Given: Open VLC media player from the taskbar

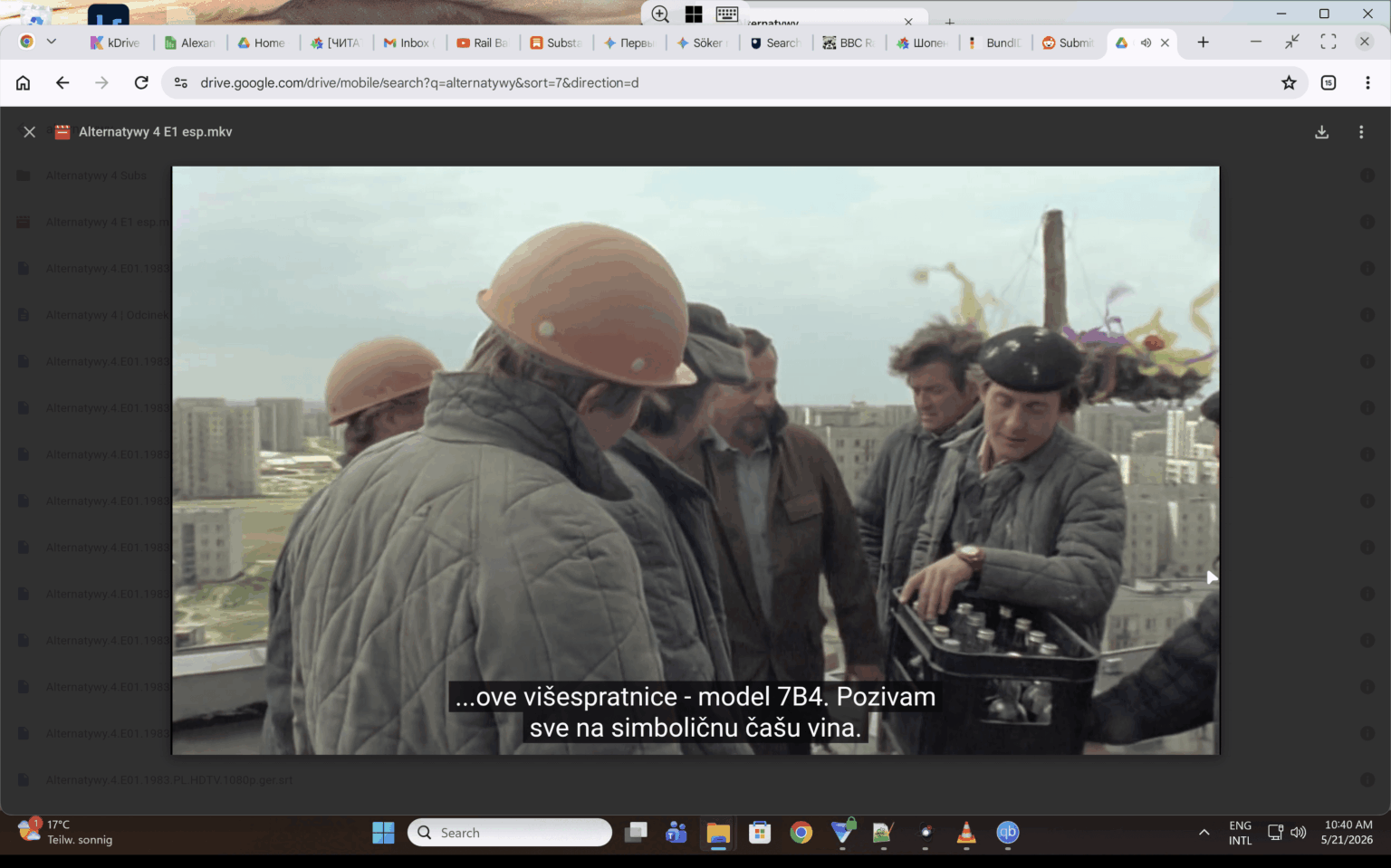Looking at the screenshot, I should (966, 833).
